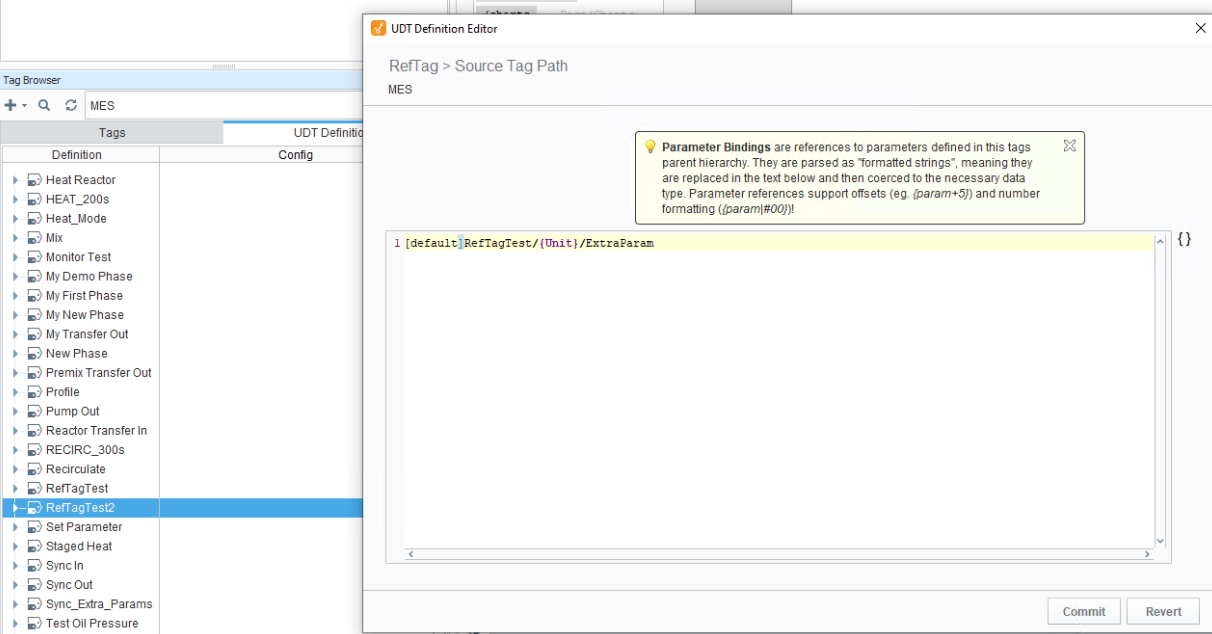This screenshot has width=1212, height=634.
Task: Click the horizontal scrollbar of the editor
Action: (780, 554)
